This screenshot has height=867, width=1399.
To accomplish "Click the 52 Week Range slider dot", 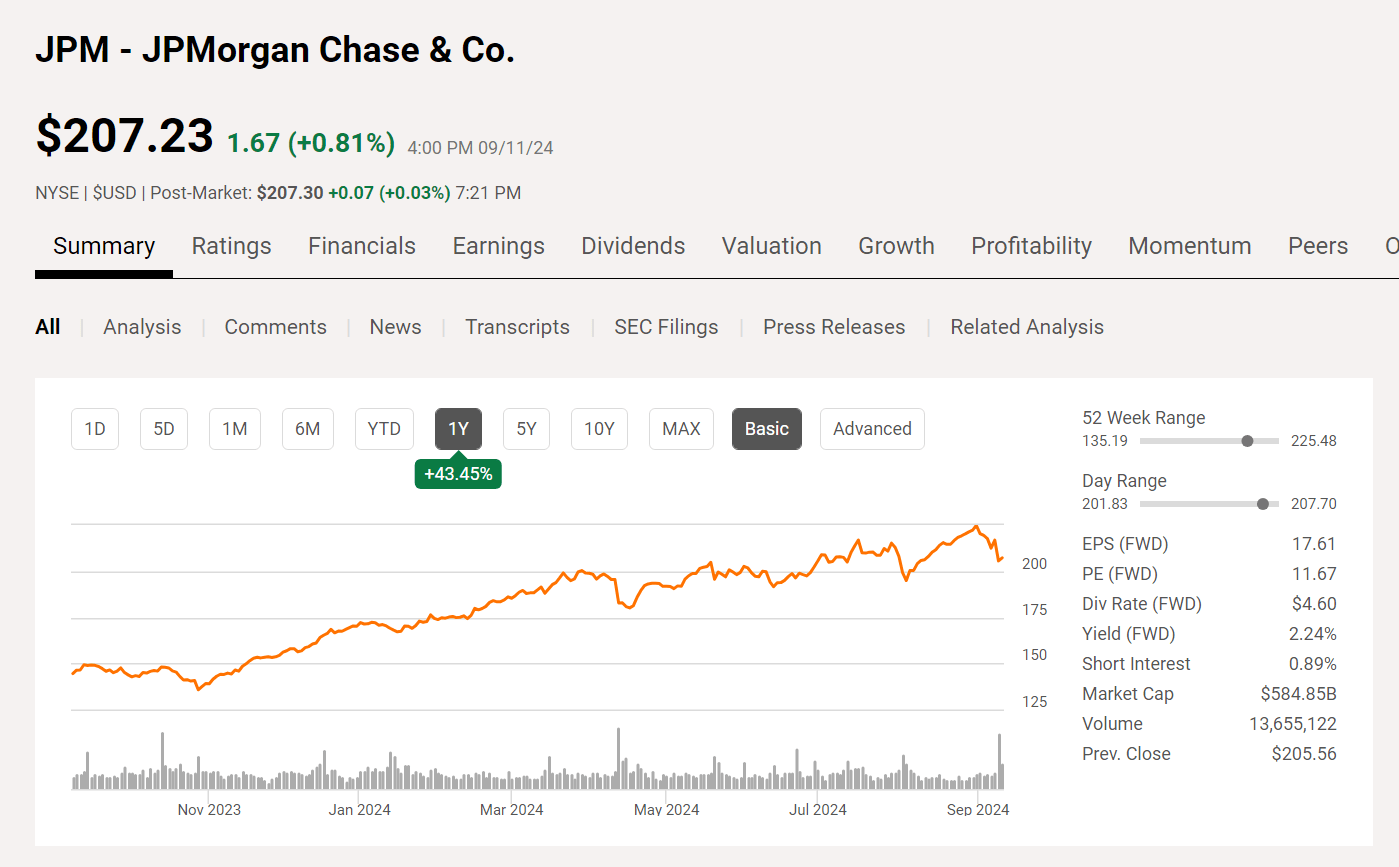I will pyautogui.click(x=1247, y=441).
